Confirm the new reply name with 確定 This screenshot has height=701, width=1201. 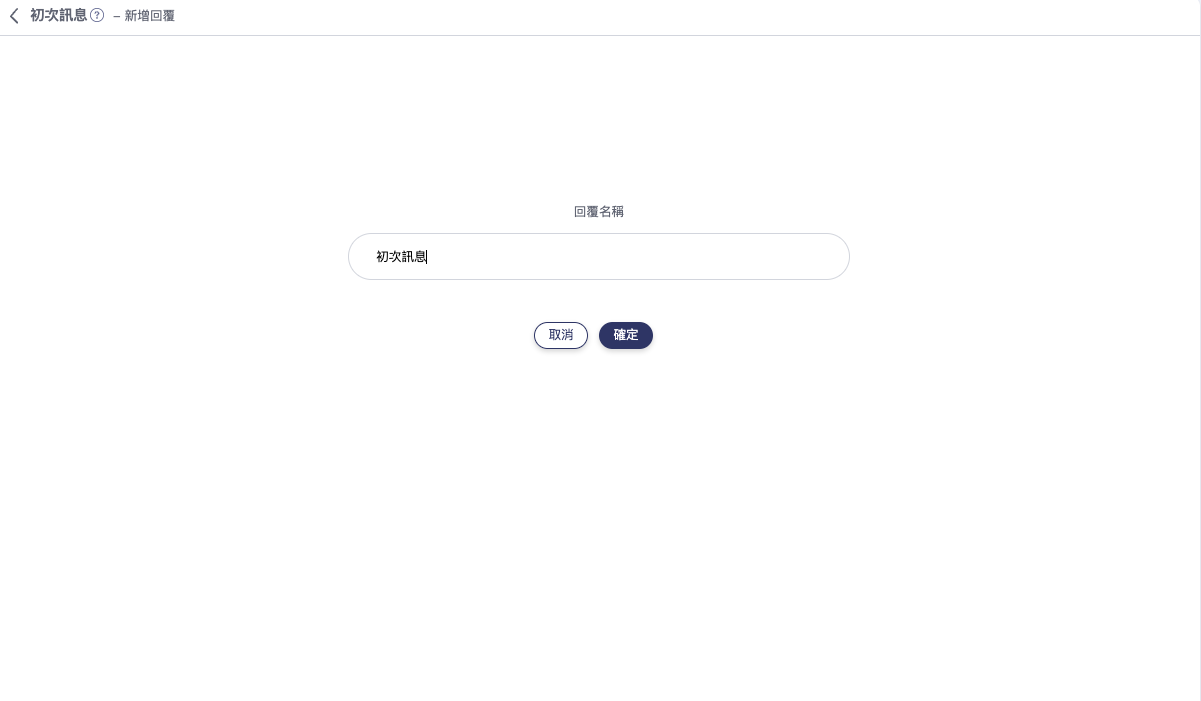(626, 335)
